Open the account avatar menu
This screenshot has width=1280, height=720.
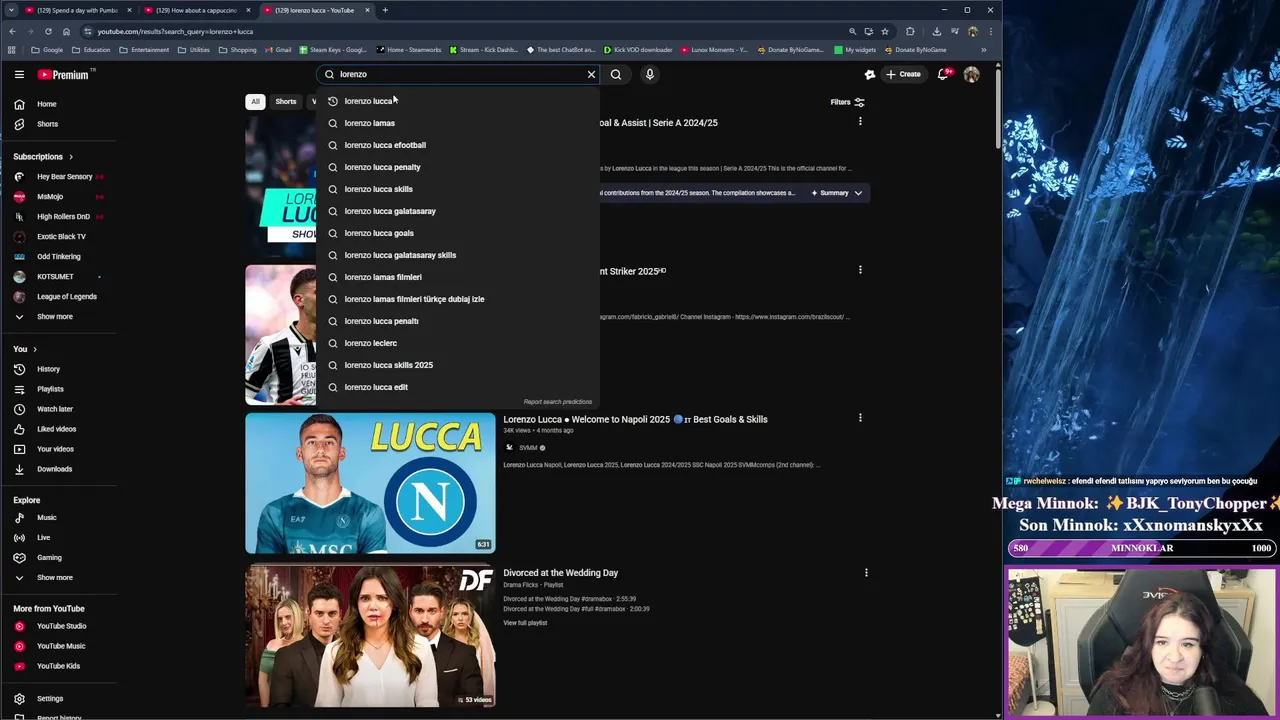click(971, 74)
